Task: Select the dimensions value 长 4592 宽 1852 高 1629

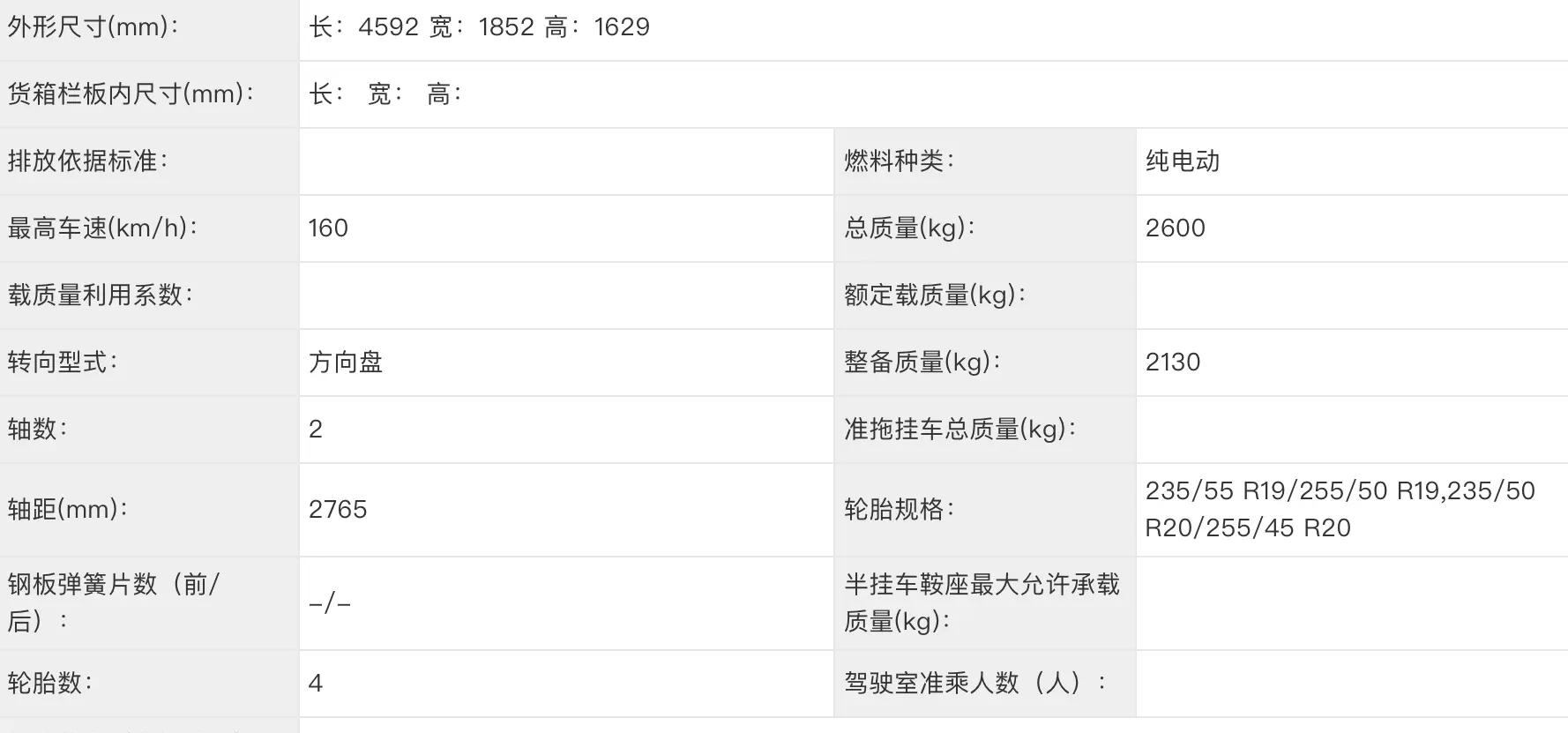Action: (479, 27)
